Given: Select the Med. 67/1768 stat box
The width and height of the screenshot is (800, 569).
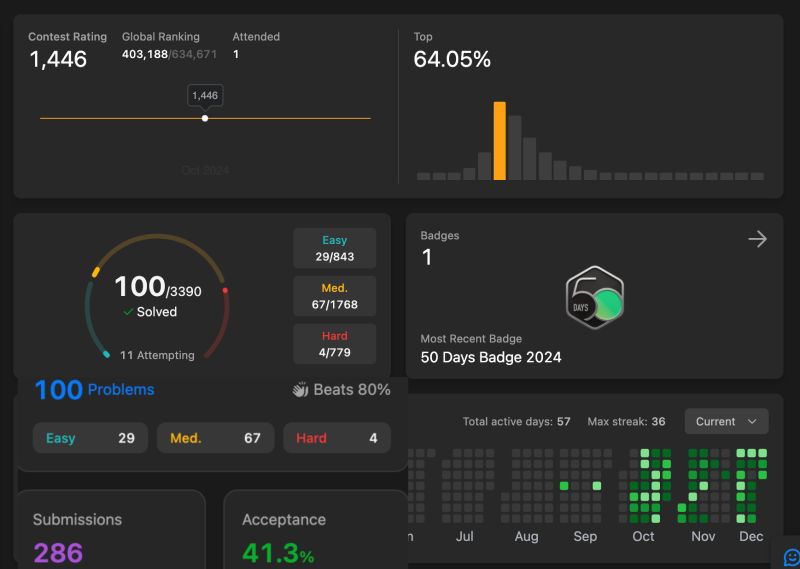Looking at the screenshot, I should (x=335, y=296).
